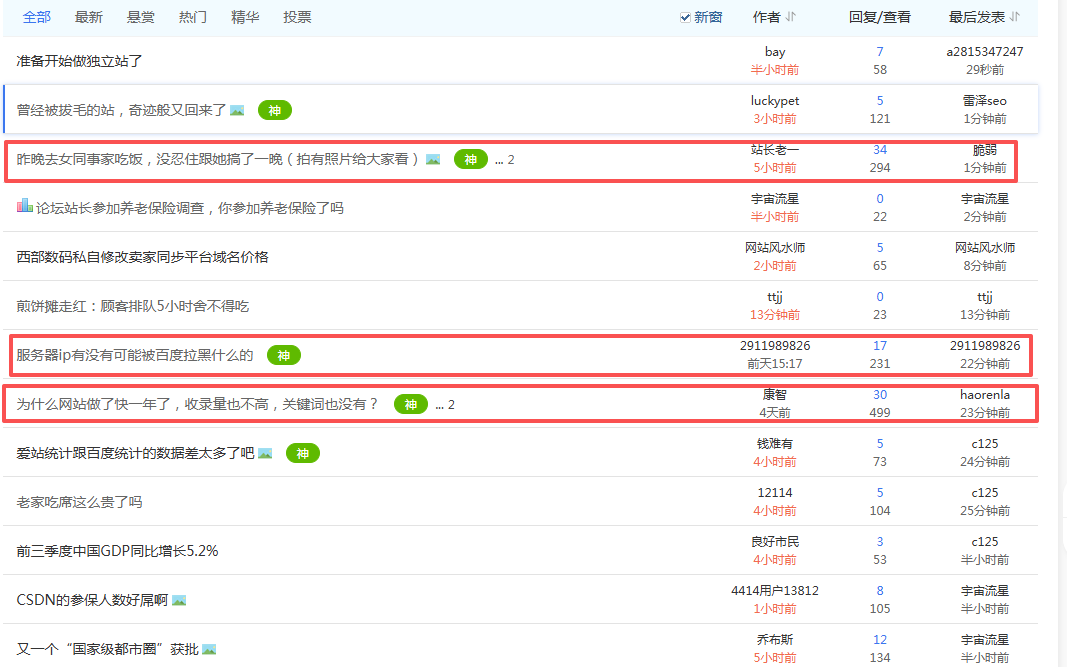Screen dimensions: 1067x667
Task: Select the 精华 filter tab
Action: point(245,17)
